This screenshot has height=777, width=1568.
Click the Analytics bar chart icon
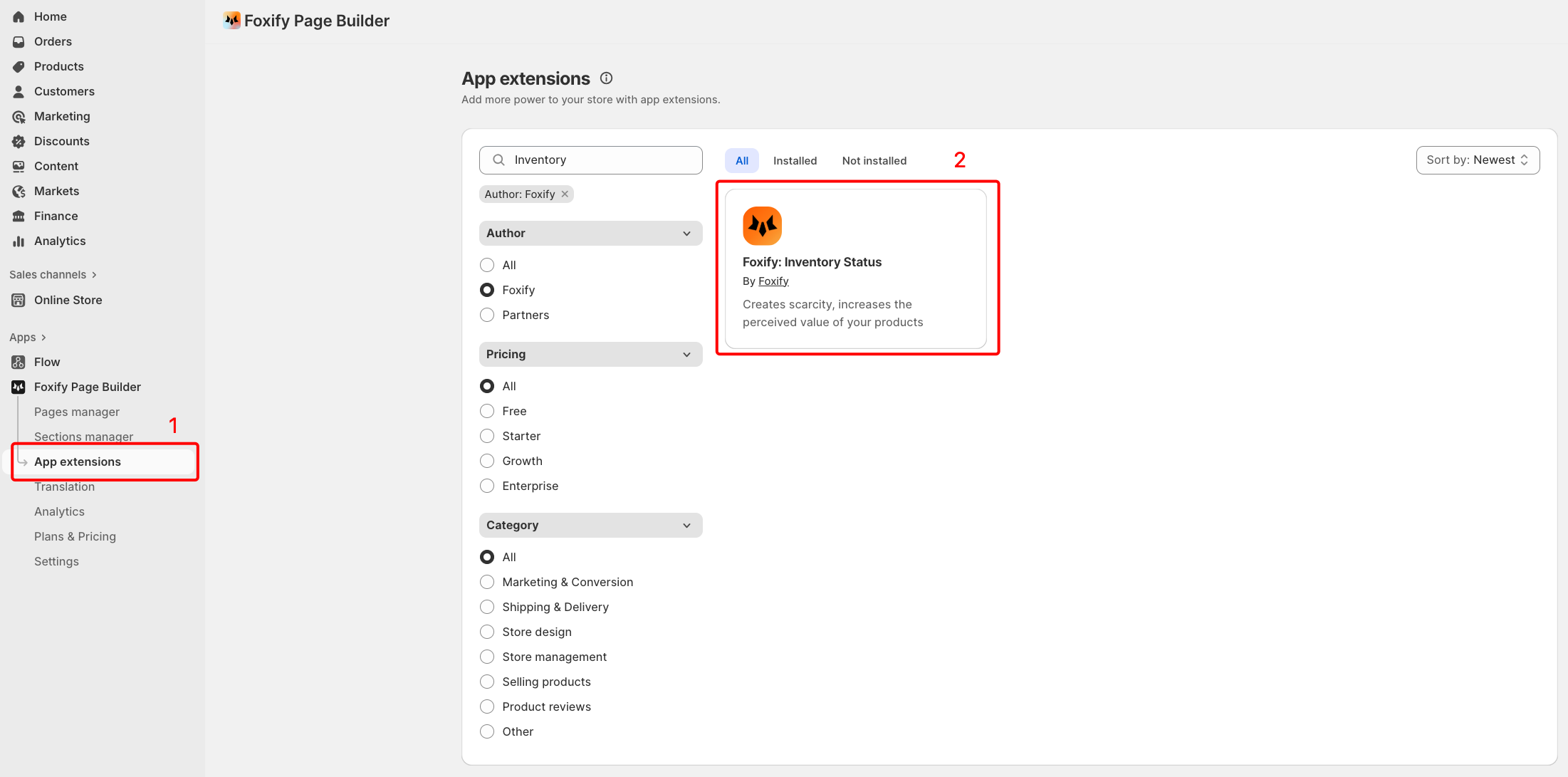(x=19, y=241)
